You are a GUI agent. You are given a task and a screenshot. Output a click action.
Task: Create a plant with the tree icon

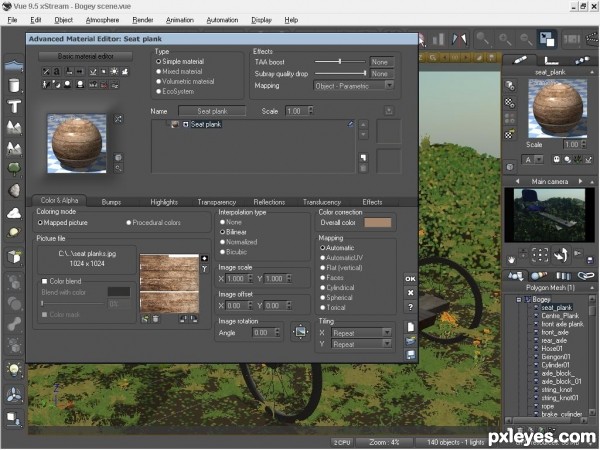tap(14, 168)
